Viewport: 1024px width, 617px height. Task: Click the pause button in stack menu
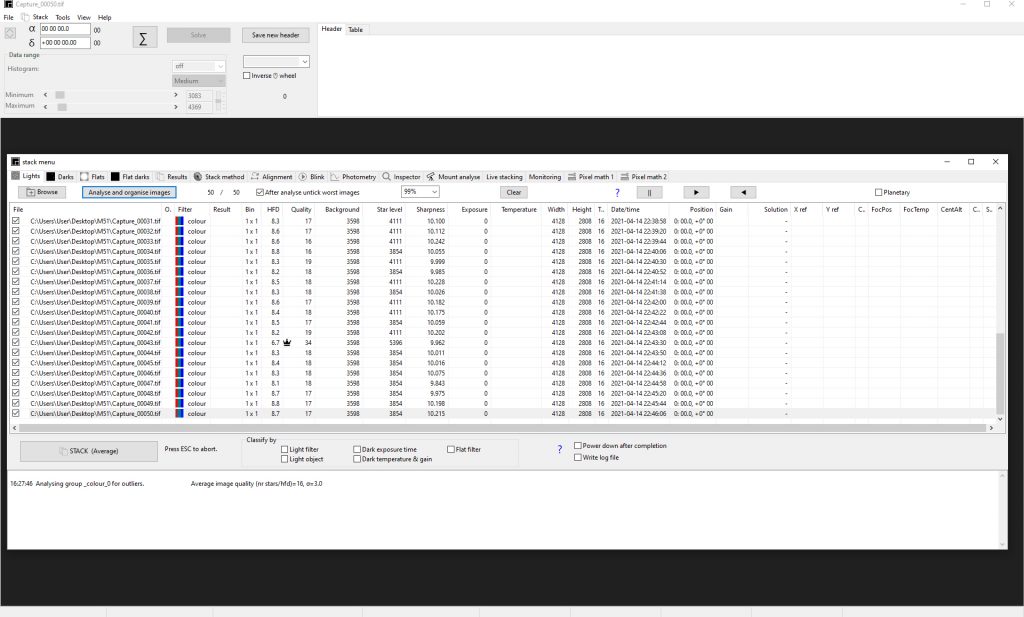tap(649, 193)
